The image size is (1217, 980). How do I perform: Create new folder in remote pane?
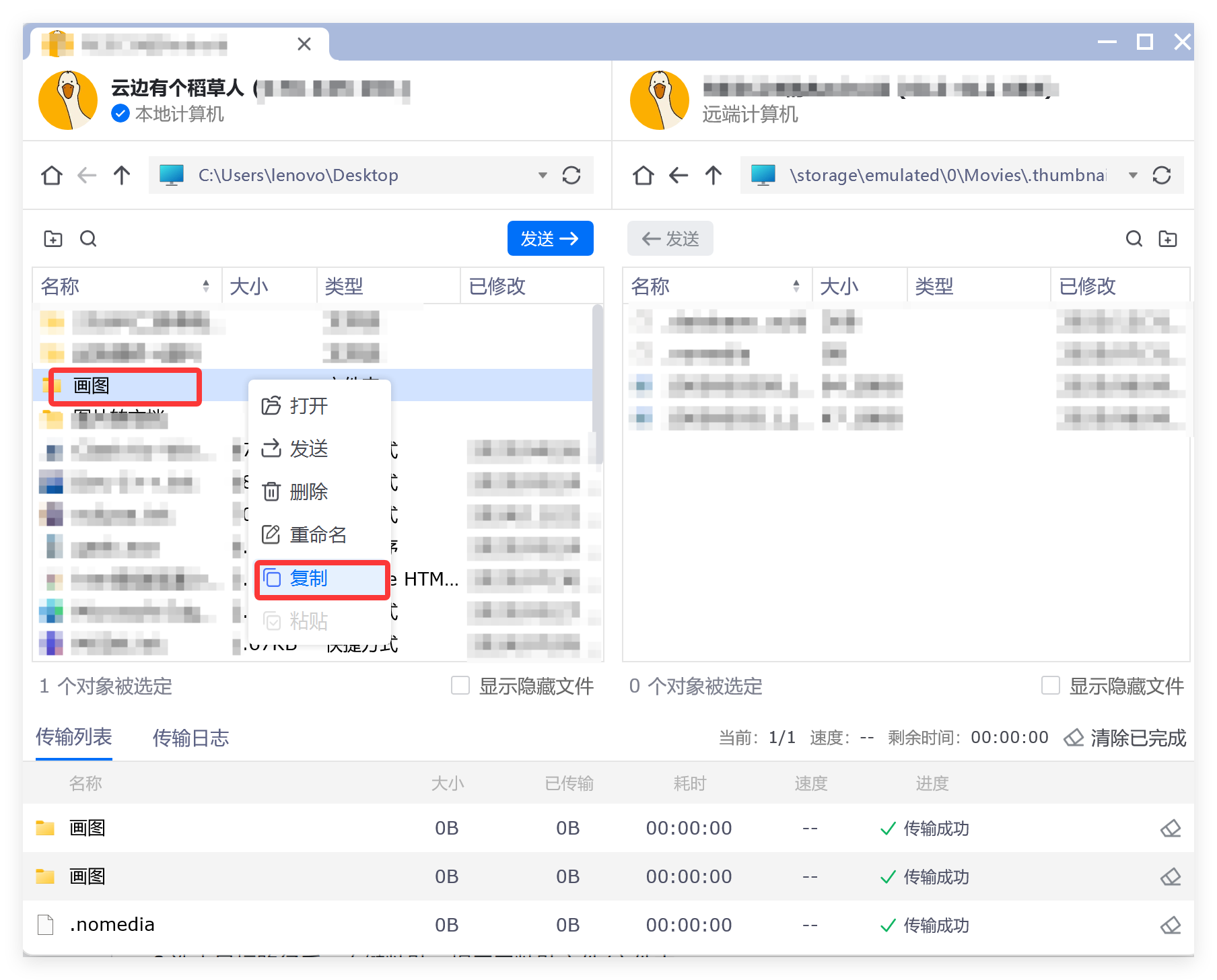click(1168, 239)
